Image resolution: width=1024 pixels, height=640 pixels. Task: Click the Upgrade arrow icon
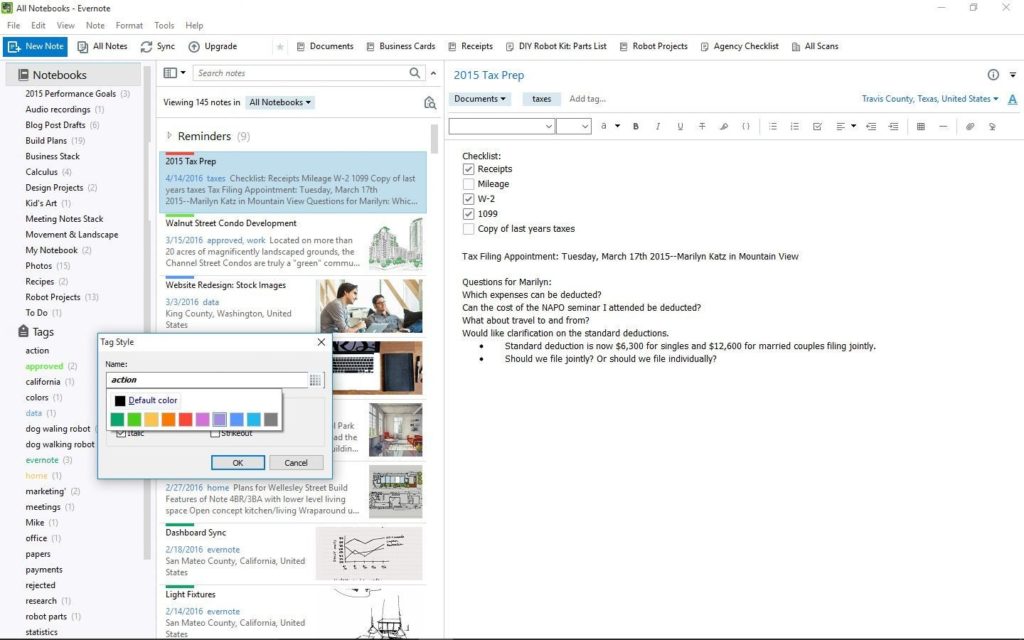(194, 46)
